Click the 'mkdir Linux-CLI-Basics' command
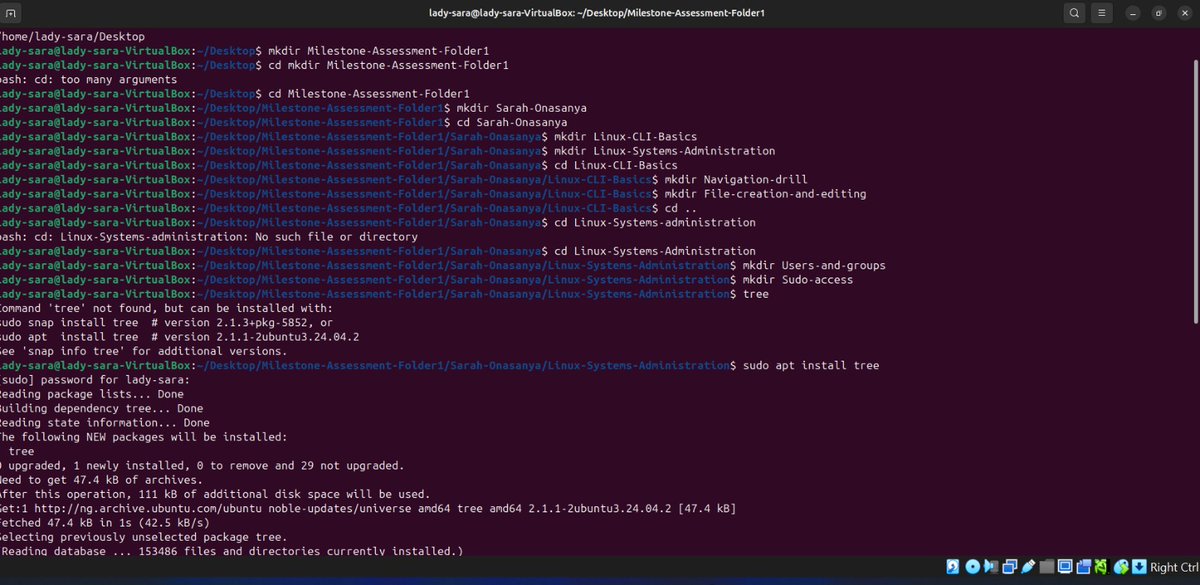The image size is (1200, 585). [625, 136]
